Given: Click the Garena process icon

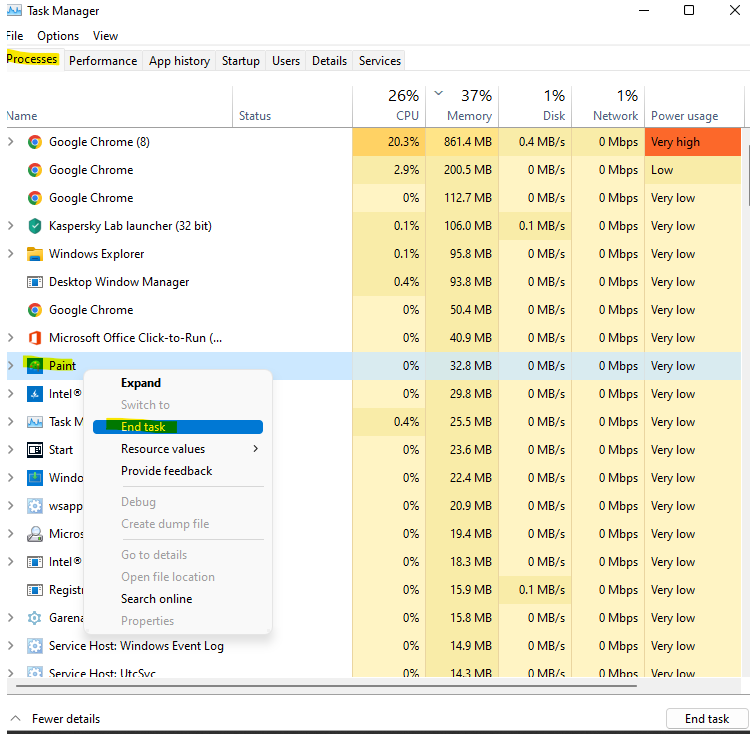Looking at the screenshot, I should point(34,618).
